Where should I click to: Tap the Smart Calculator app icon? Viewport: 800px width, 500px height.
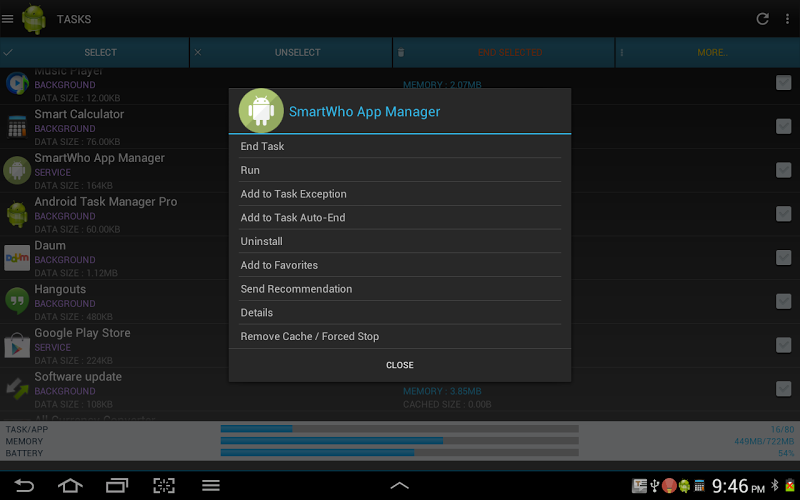17,127
